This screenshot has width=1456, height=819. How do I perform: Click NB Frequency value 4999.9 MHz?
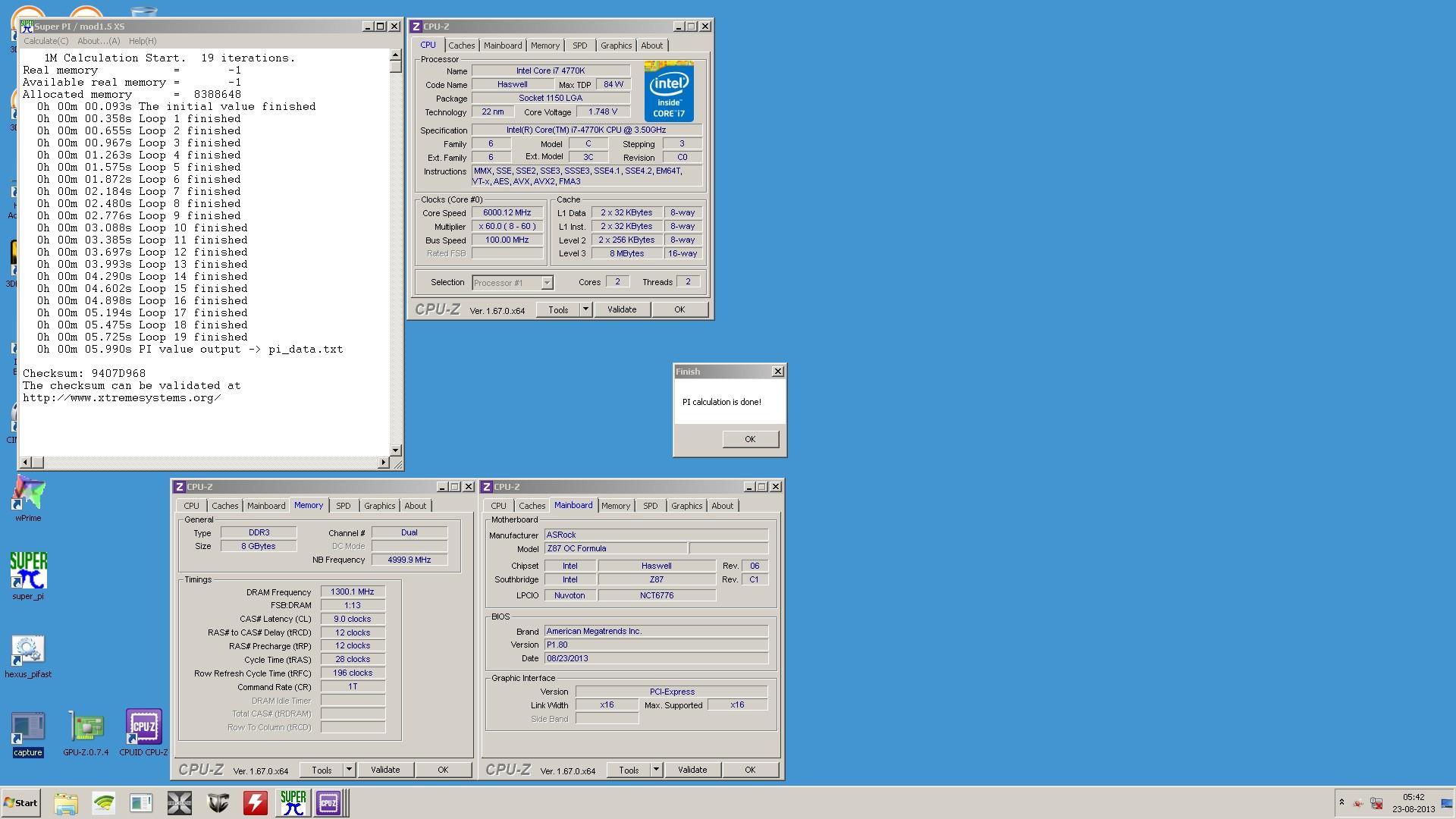point(409,560)
